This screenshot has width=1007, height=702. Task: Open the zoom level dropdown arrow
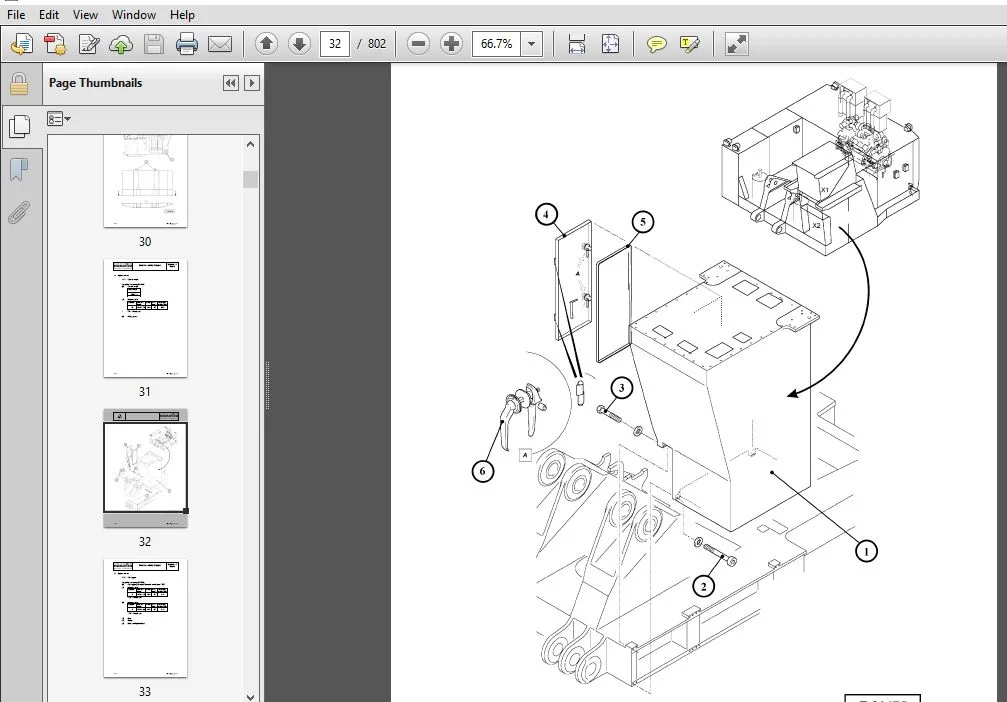pyautogui.click(x=532, y=44)
